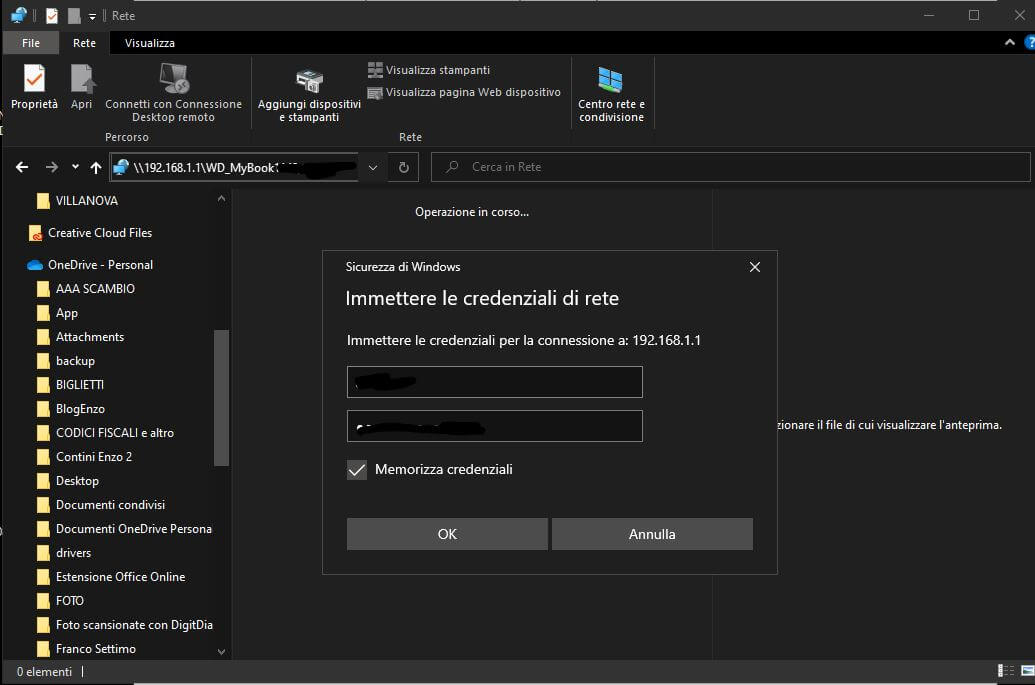Open the recent locations dropdown arrow

click(x=76, y=167)
